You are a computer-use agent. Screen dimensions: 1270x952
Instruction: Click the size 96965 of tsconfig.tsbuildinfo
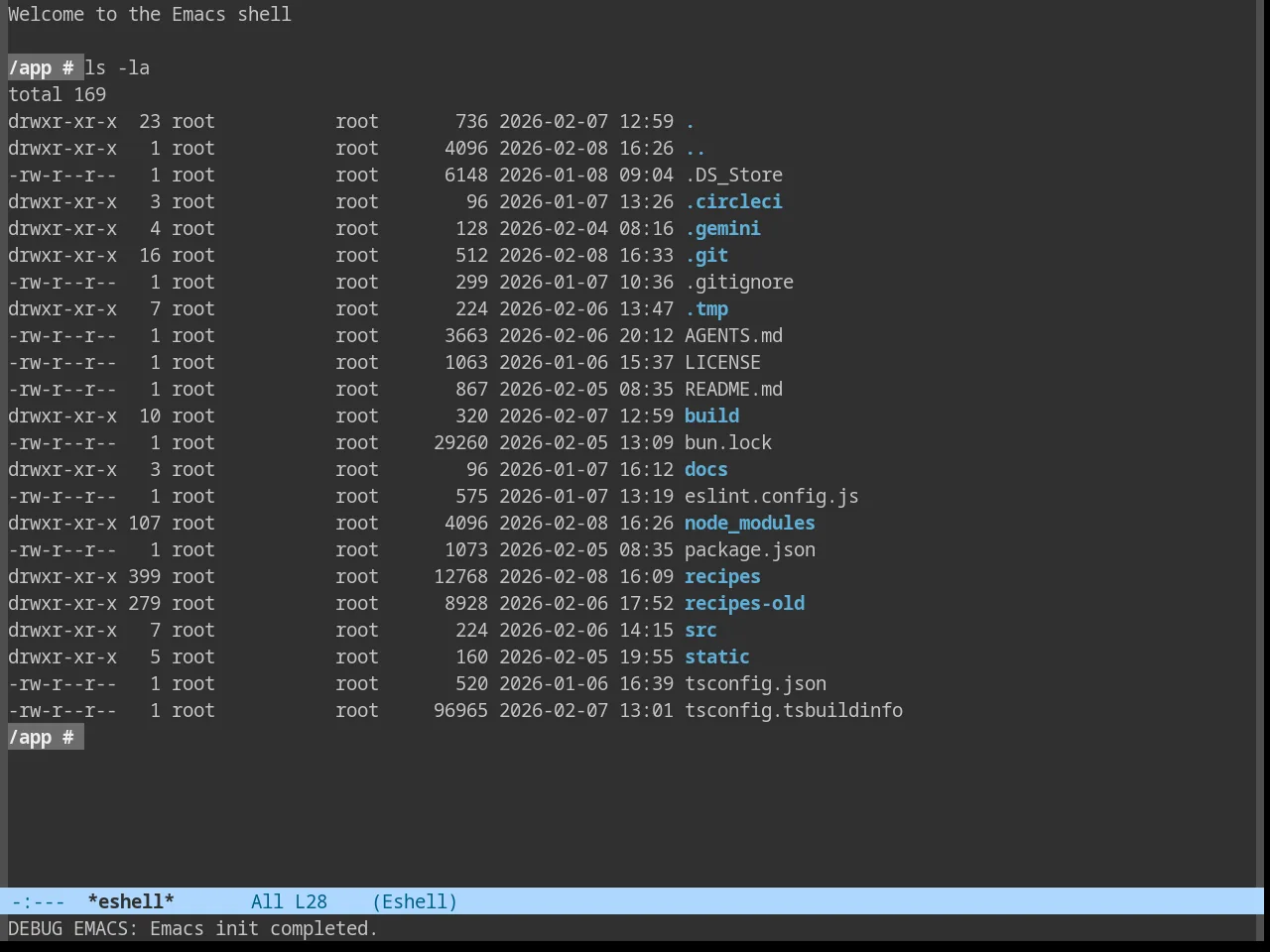(460, 710)
